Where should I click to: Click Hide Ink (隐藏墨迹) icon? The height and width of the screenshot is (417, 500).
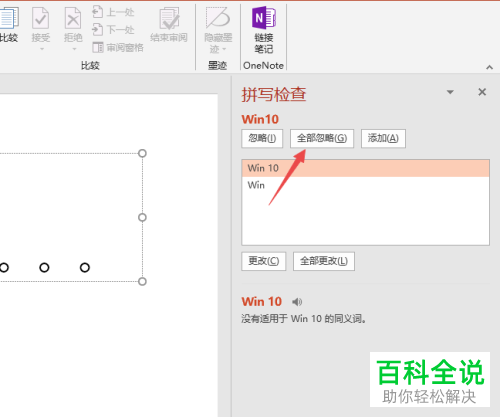[218, 18]
